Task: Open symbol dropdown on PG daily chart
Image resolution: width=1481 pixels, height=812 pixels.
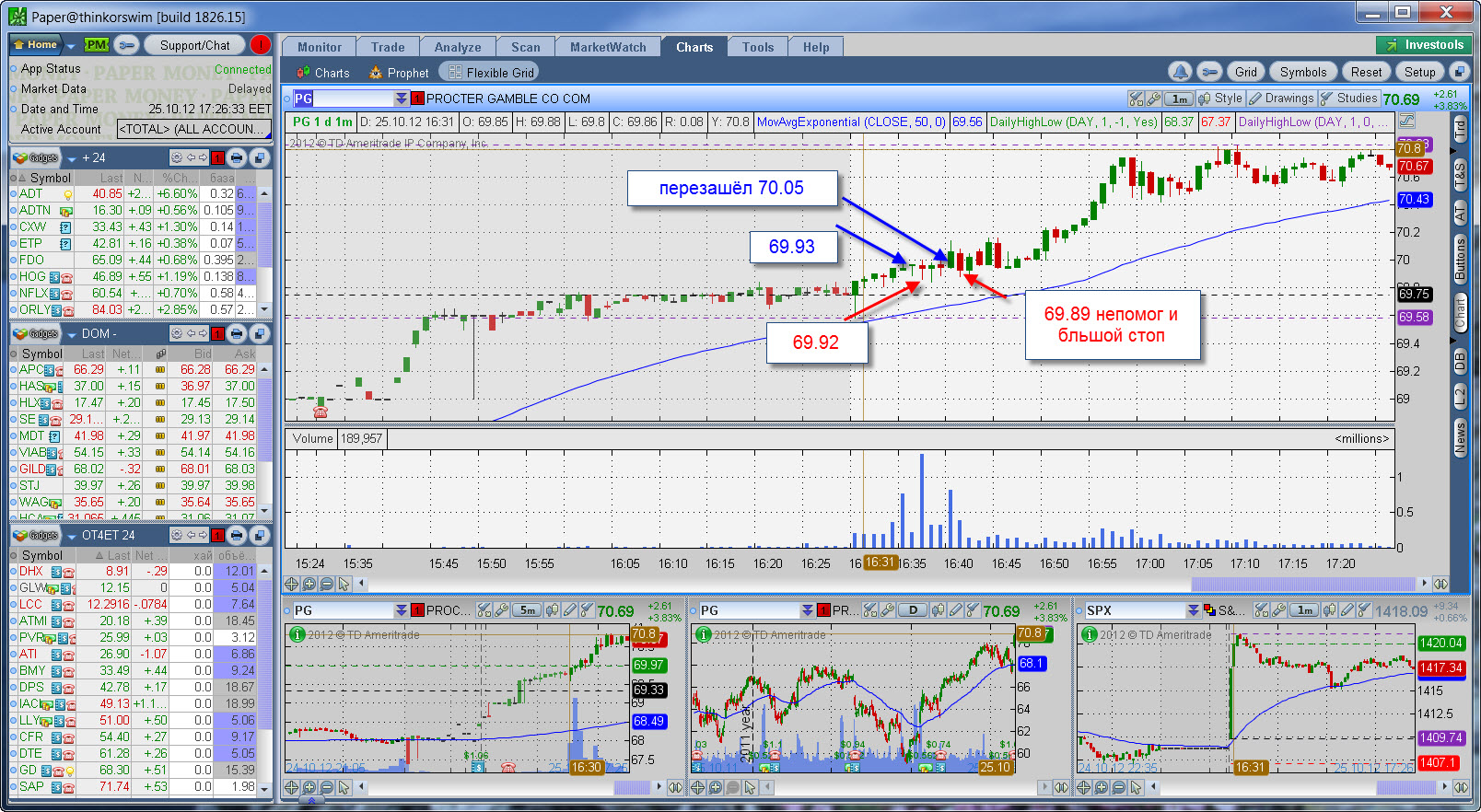Action: point(808,610)
